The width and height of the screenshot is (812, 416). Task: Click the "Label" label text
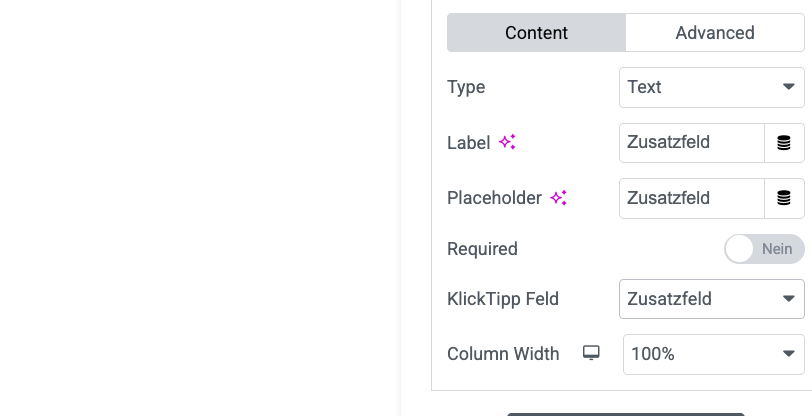[468, 143]
